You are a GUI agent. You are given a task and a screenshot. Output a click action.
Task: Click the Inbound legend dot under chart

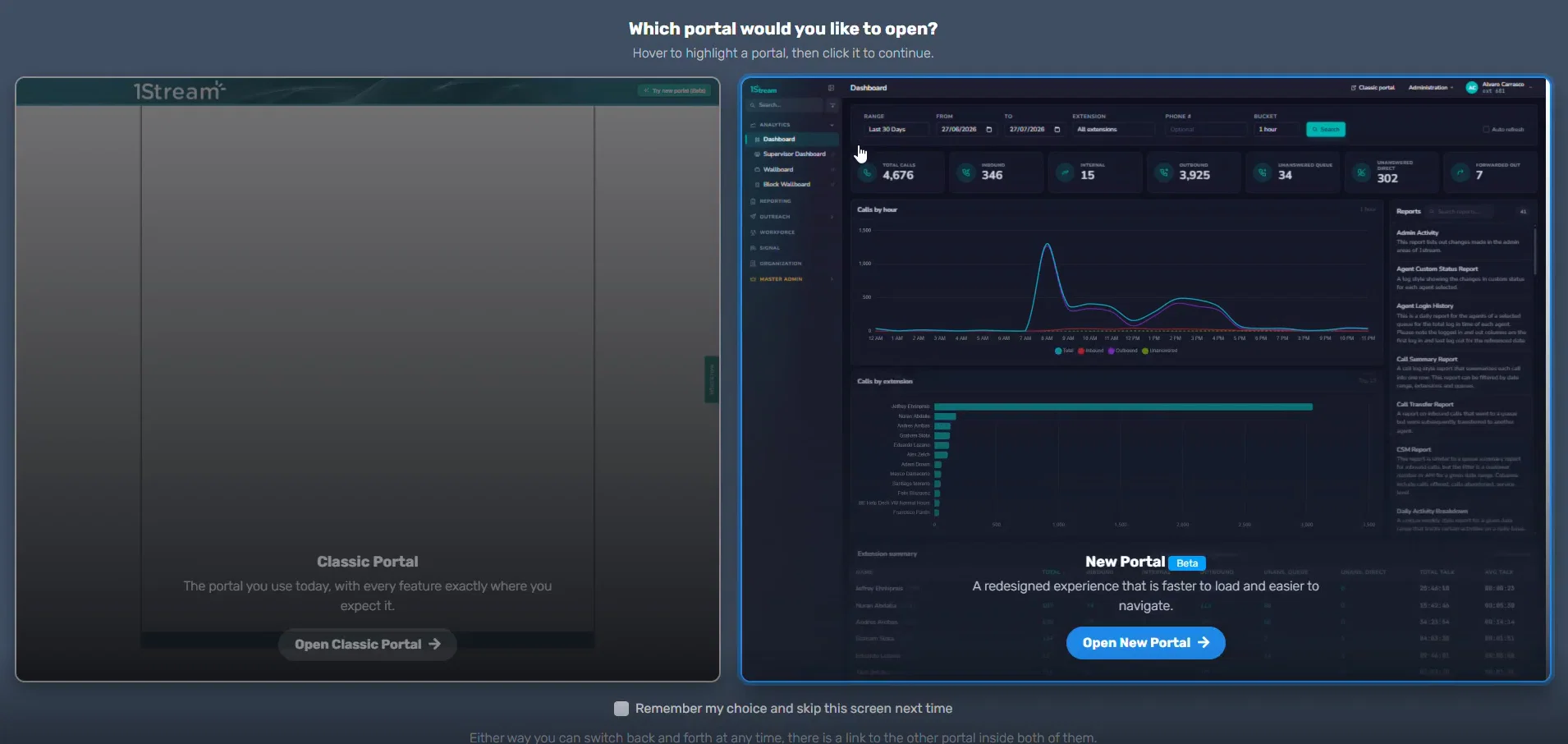1080,351
